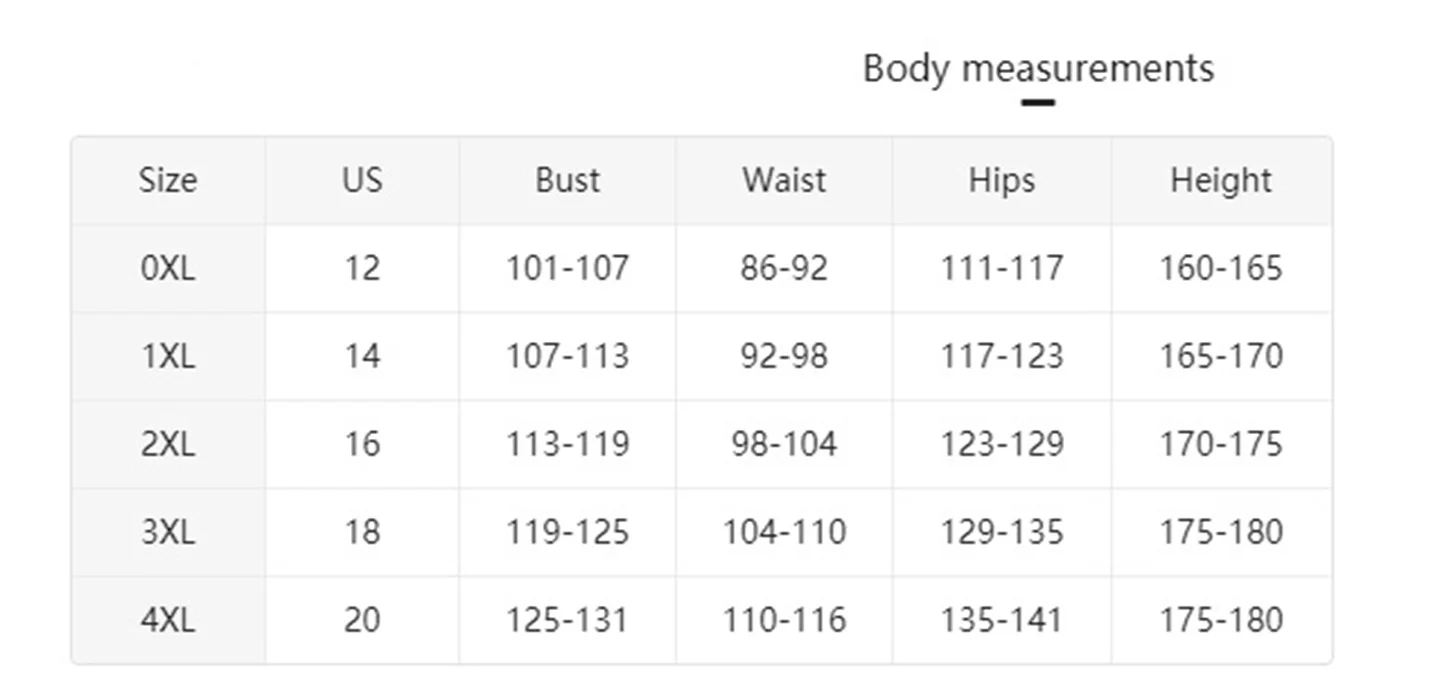The image size is (1440, 688).
Task: Select waist value 98-104
Action: [x=784, y=444]
